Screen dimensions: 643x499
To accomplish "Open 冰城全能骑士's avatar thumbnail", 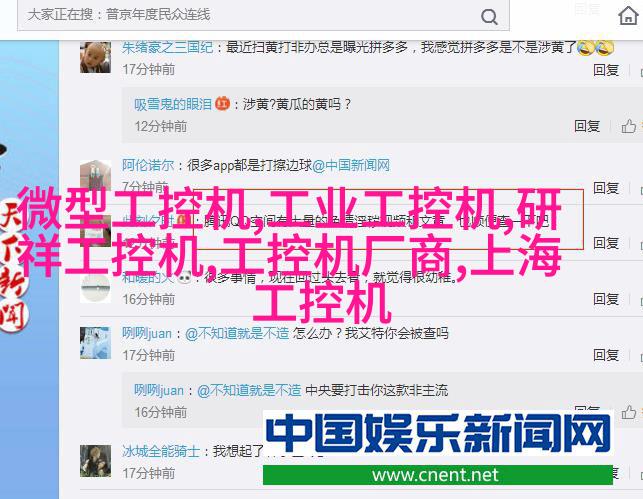I will 95,461.
